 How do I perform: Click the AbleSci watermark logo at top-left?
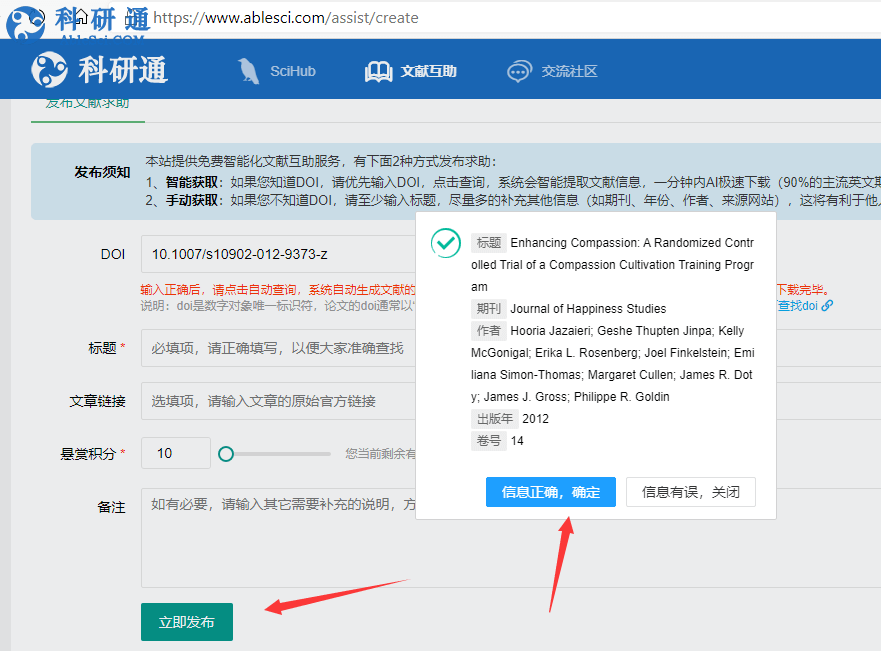click(x=28, y=22)
